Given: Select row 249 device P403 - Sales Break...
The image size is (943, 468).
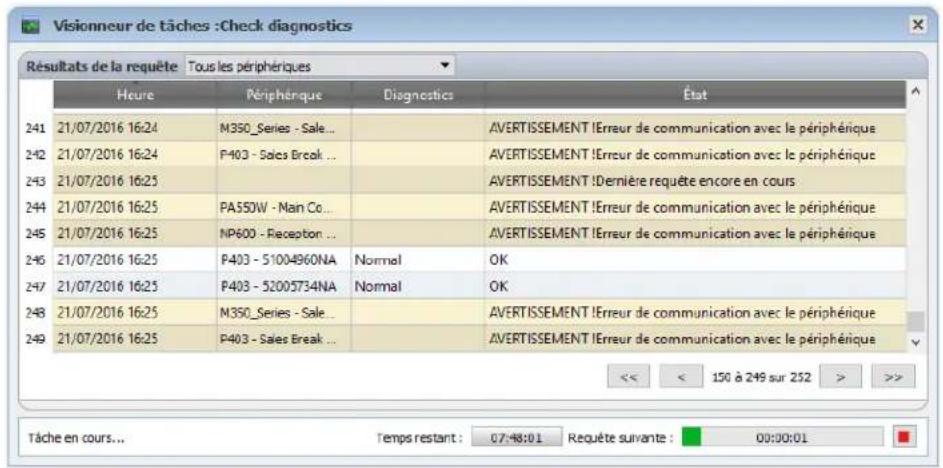Looking at the screenshot, I should [284, 340].
